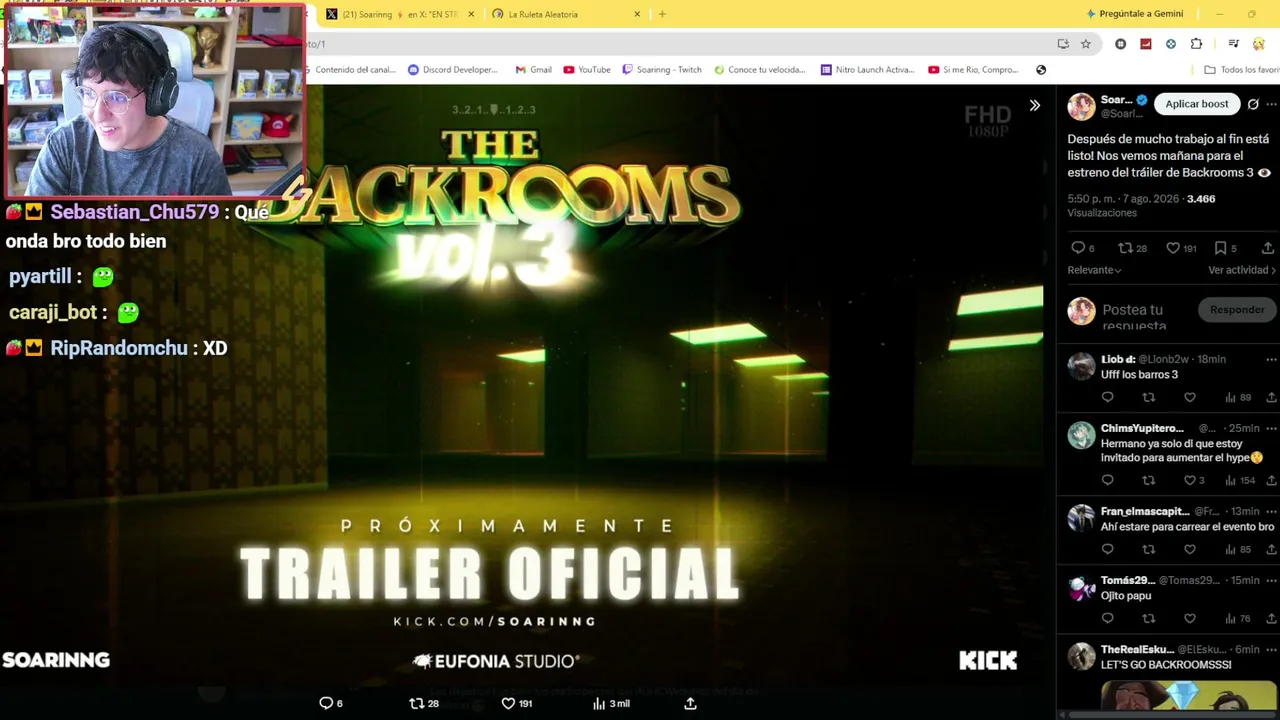Open Conoce tu velocidad bookmark
Viewport: 1280px width, 720px height.
(759, 70)
